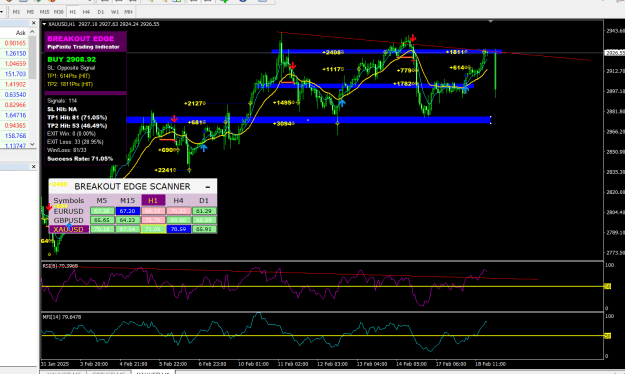Switch chart to M1 timeframe
This screenshot has width=625, height=374.
click(x=16, y=12)
